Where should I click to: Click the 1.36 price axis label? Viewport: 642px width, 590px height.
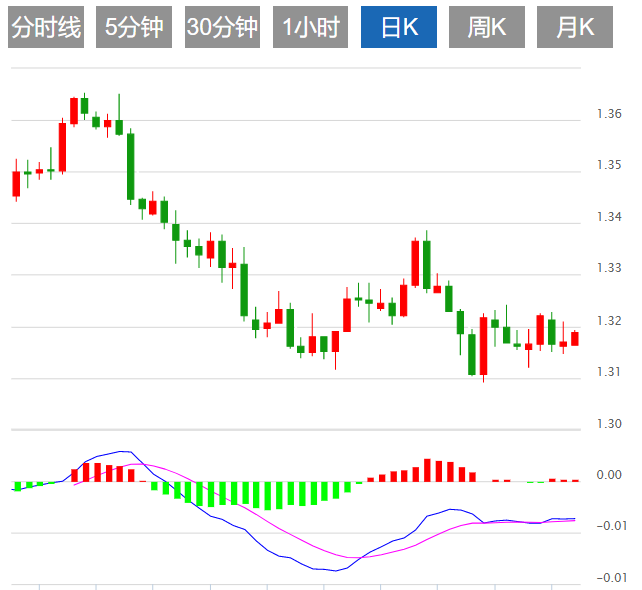click(609, 113)
